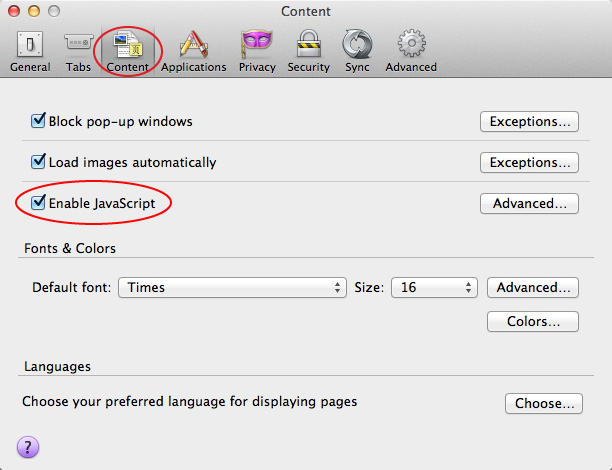Screen dimensions: 612x470
Task: Open the Default font dropdown showing Times
Action: point(232,288)
